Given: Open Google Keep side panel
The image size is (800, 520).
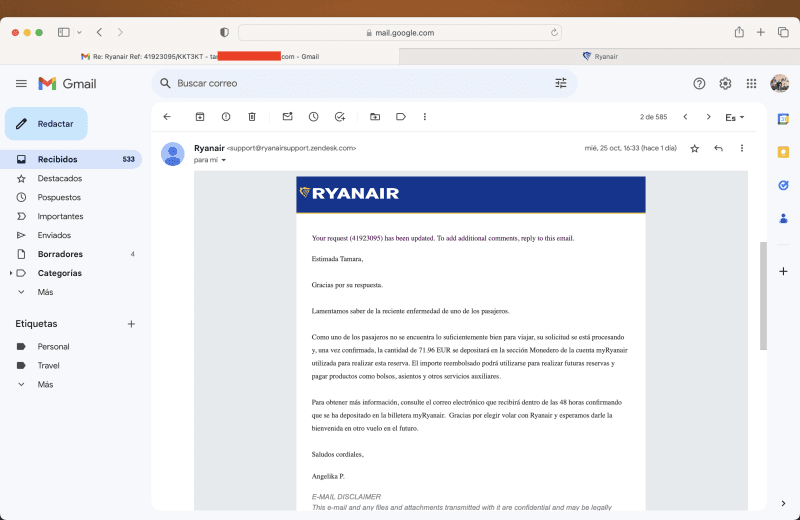Looking at the screenshot, I should (x=783, y=152).
